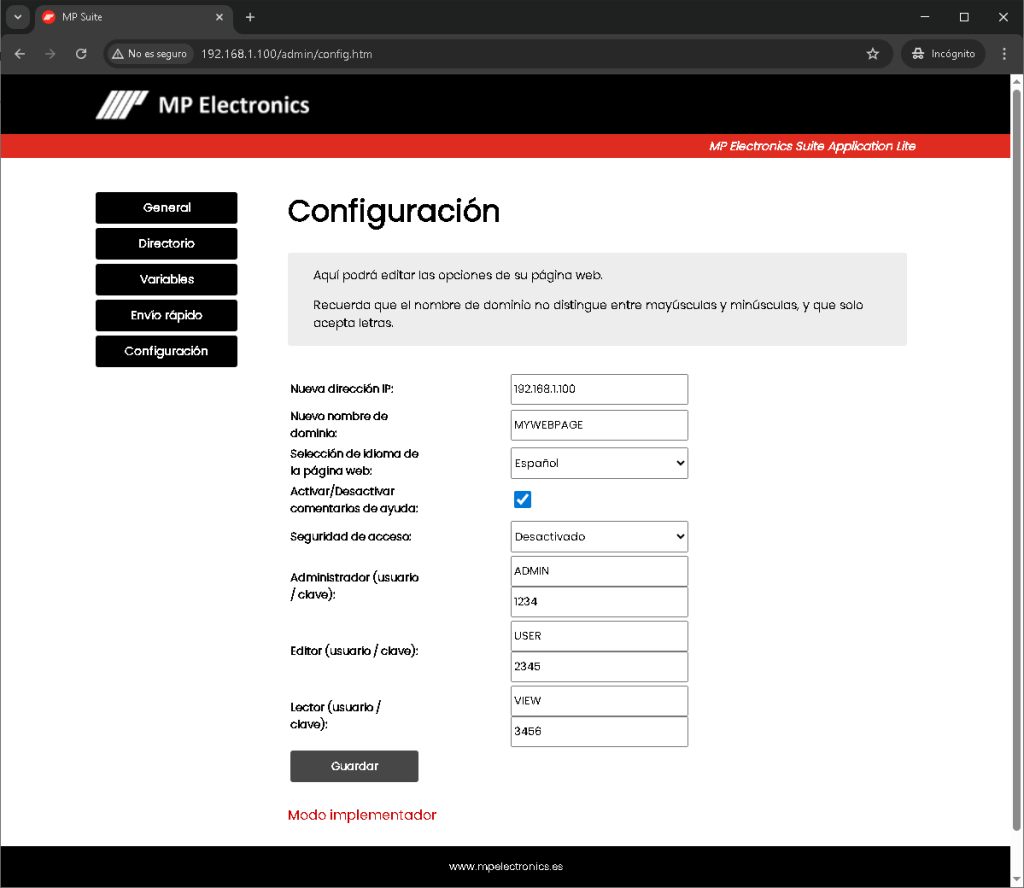Click the Incógnito profile indicator
The width and height of the screenshot is (1024, 888).
pyautogui.click(x=944, y=54)
